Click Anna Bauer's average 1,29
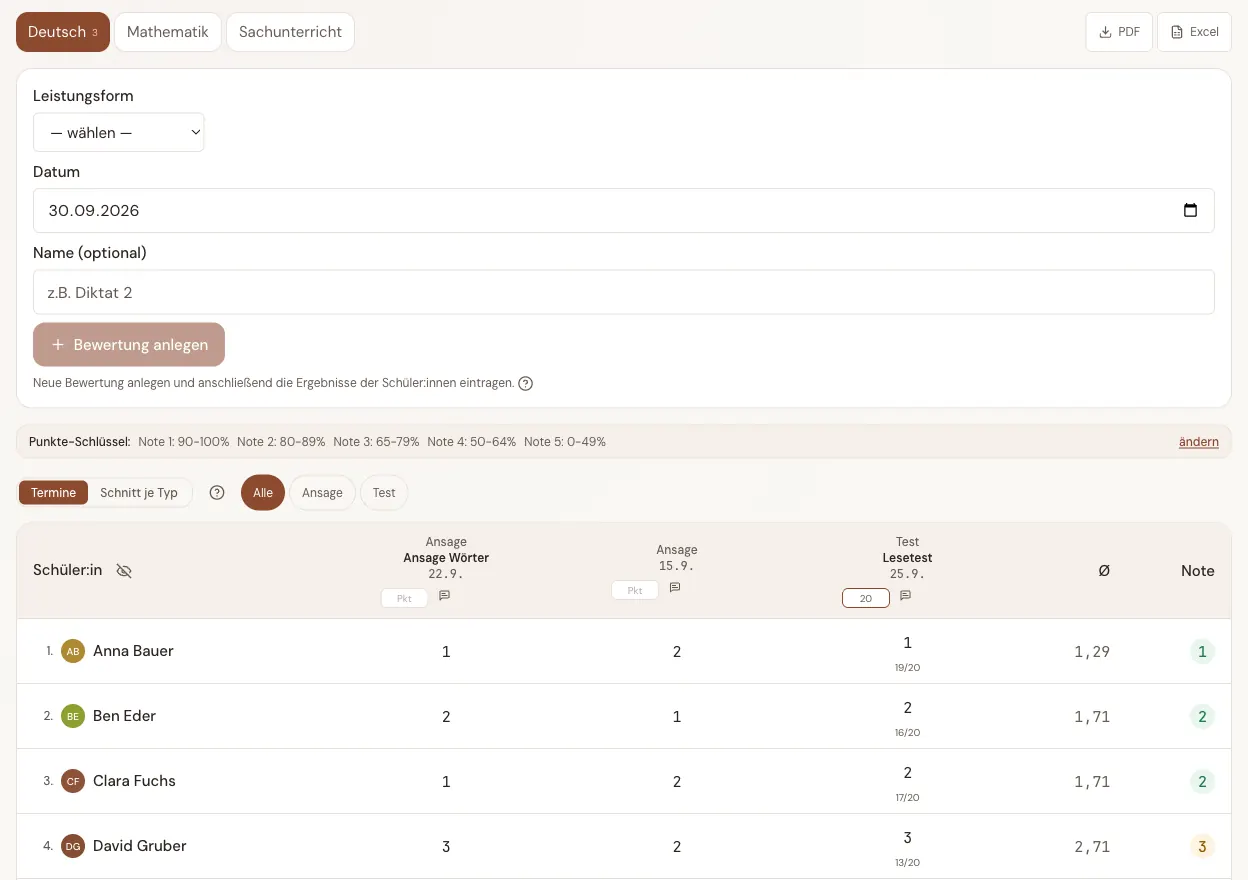The image size is (1248, 880). [x=1092, y=652]
